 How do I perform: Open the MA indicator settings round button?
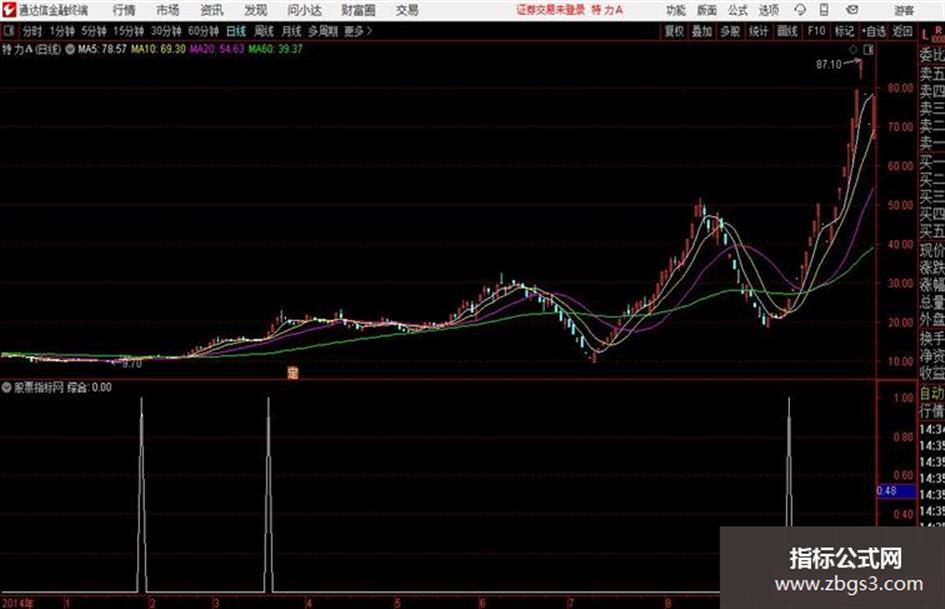click(70, 49)
